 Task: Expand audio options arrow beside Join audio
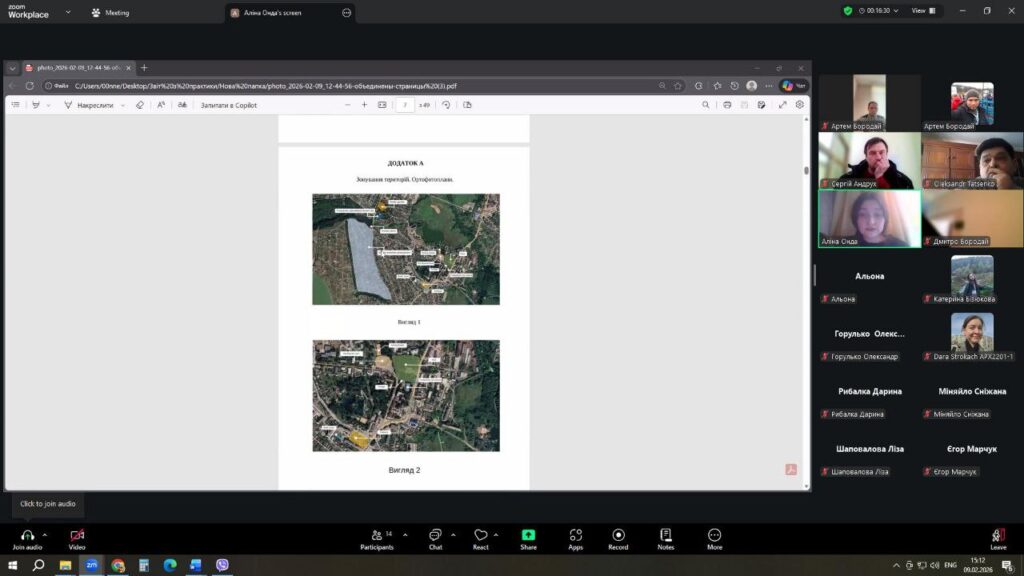(x=45, y=535)
